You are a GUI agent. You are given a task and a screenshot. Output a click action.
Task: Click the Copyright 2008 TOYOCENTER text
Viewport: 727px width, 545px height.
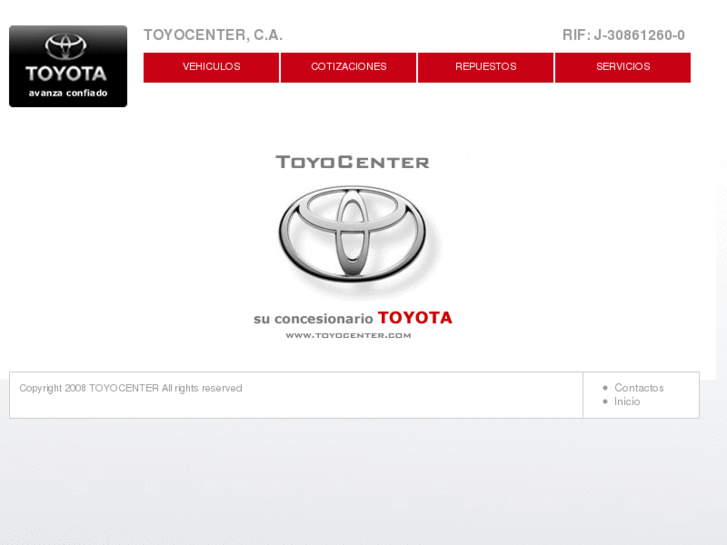click(131, 388)
